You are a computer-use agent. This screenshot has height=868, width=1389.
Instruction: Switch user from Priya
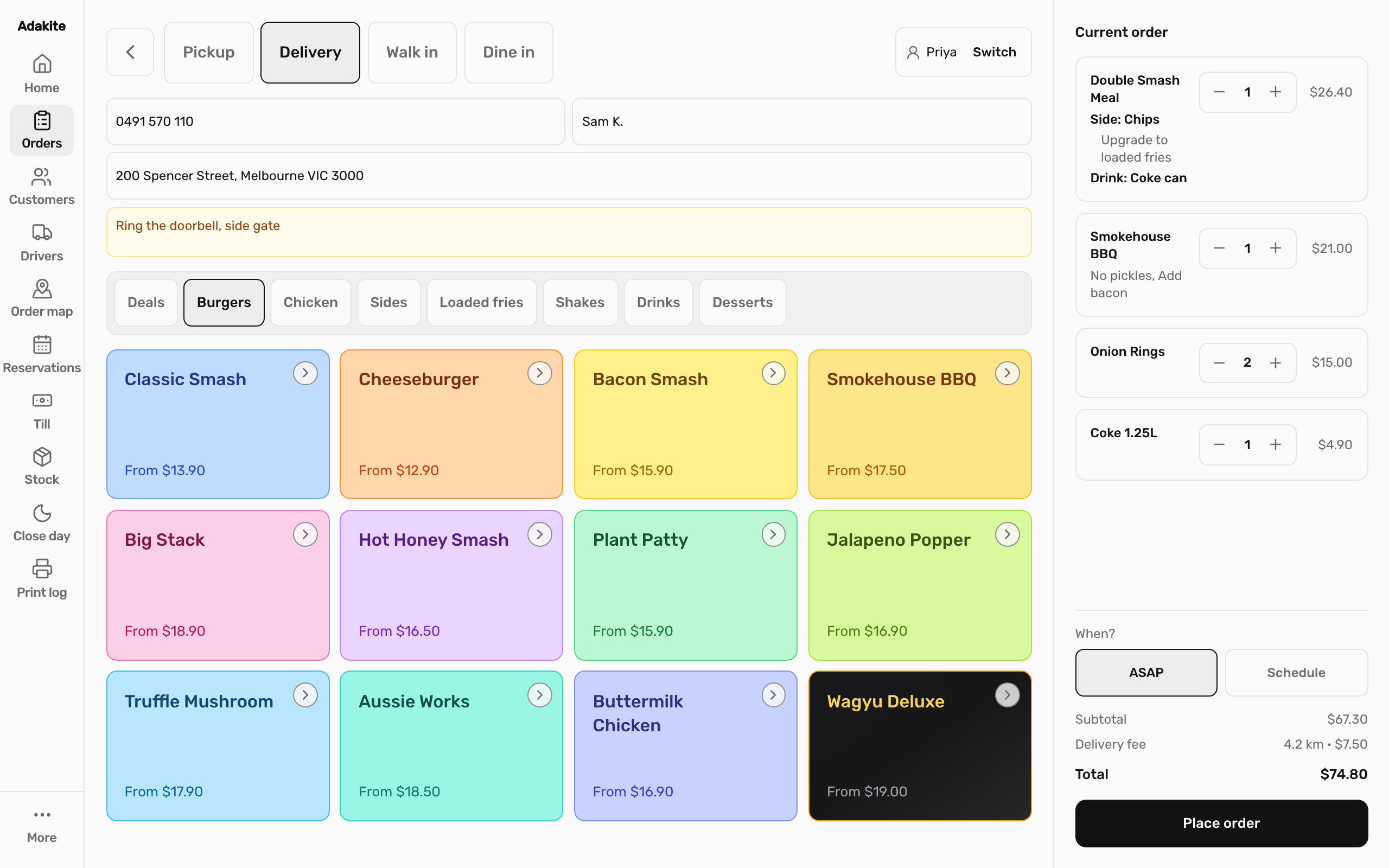pyautogui.click(x=994, y=52)
